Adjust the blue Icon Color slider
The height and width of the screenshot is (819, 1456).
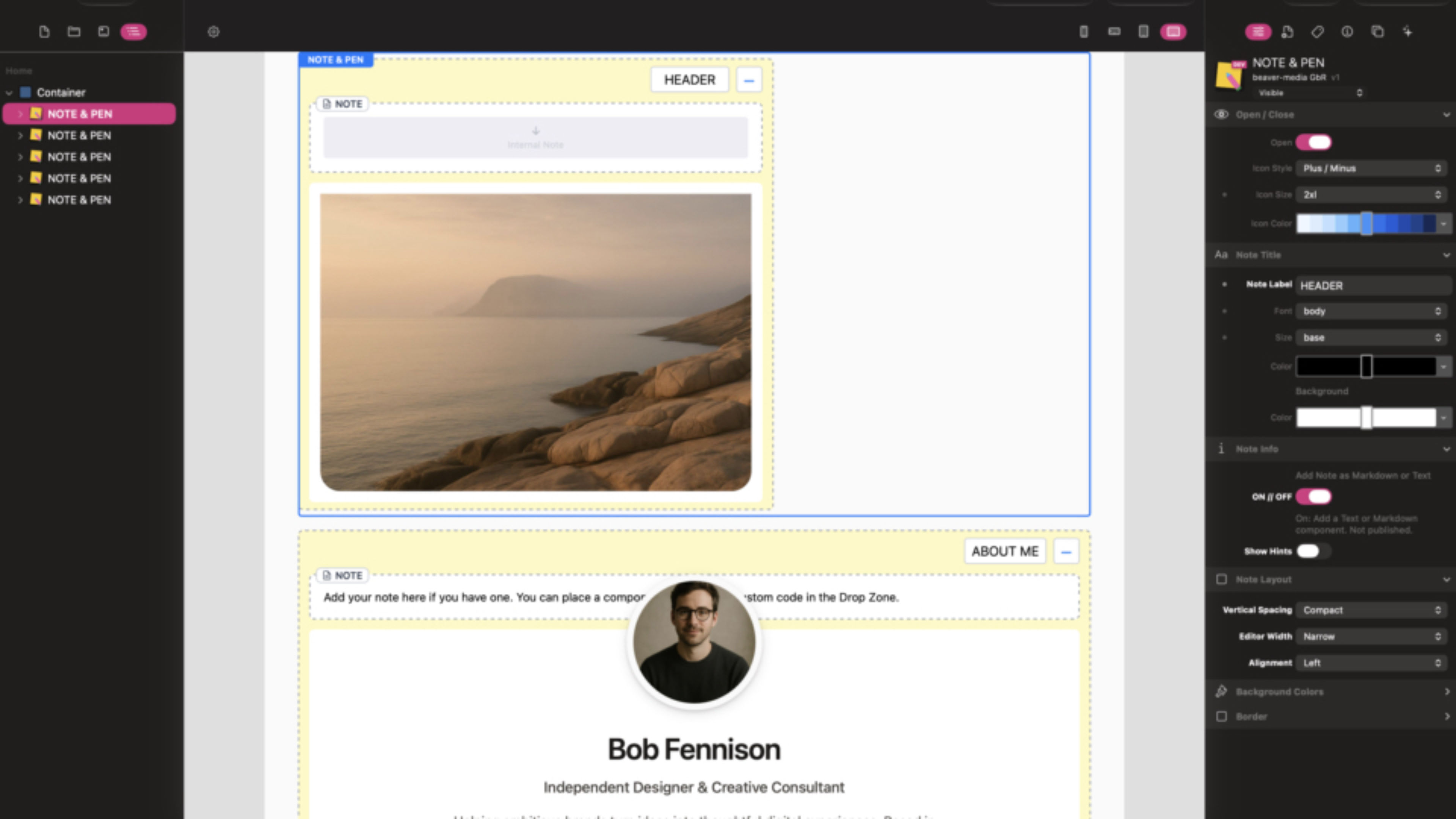1366,224
